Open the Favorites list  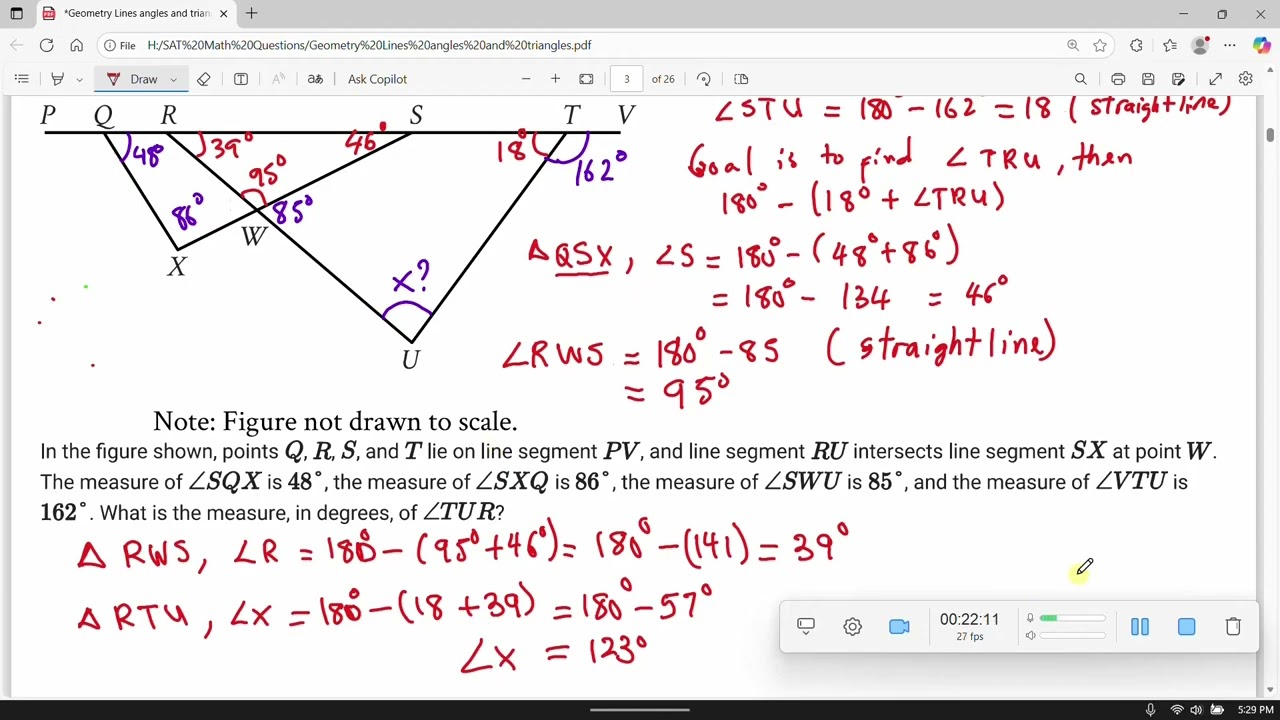[x=1170, y=45]
